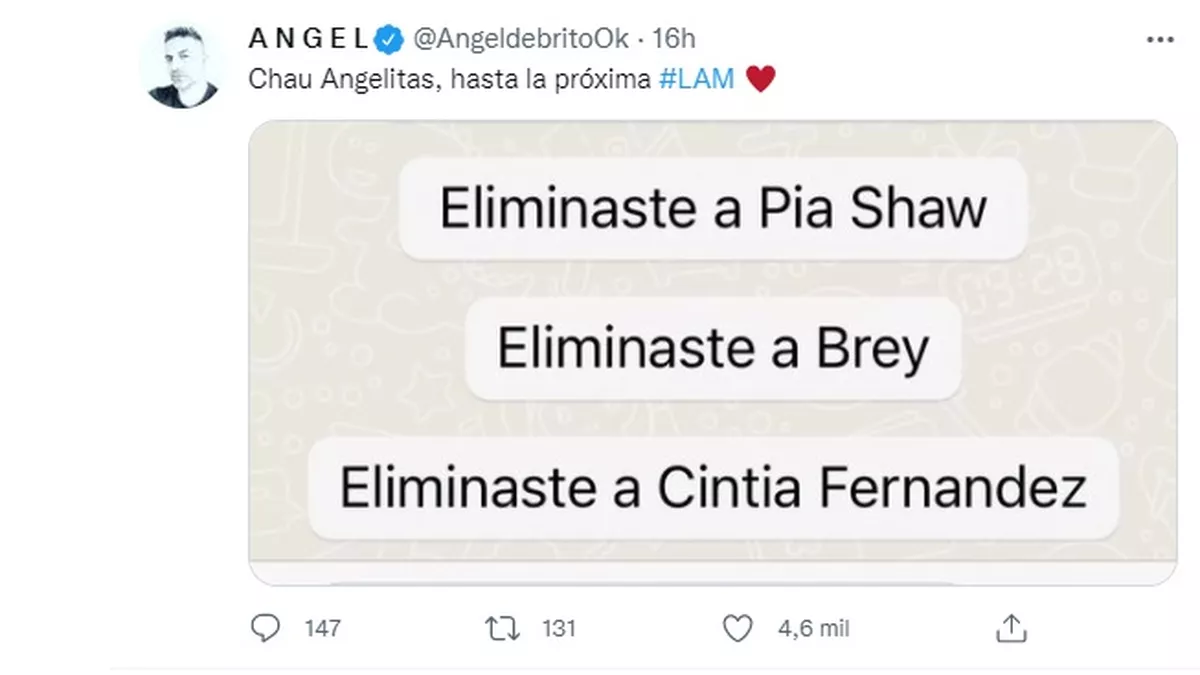Click the red heart emoji in tweet
Viewport: 1200px width, 675px height.
click(761, 81)
